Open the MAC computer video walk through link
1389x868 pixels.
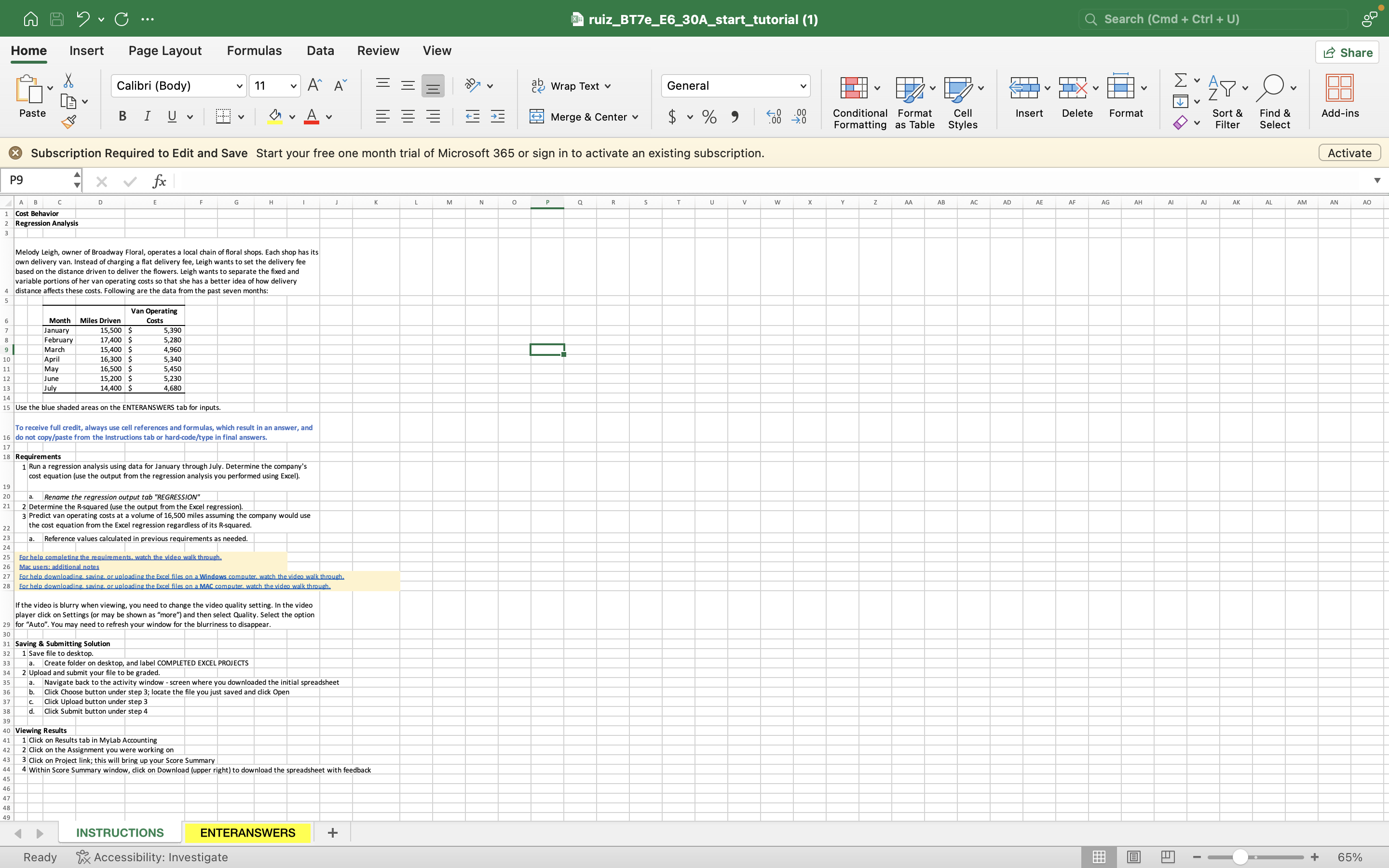pos(175,586)
